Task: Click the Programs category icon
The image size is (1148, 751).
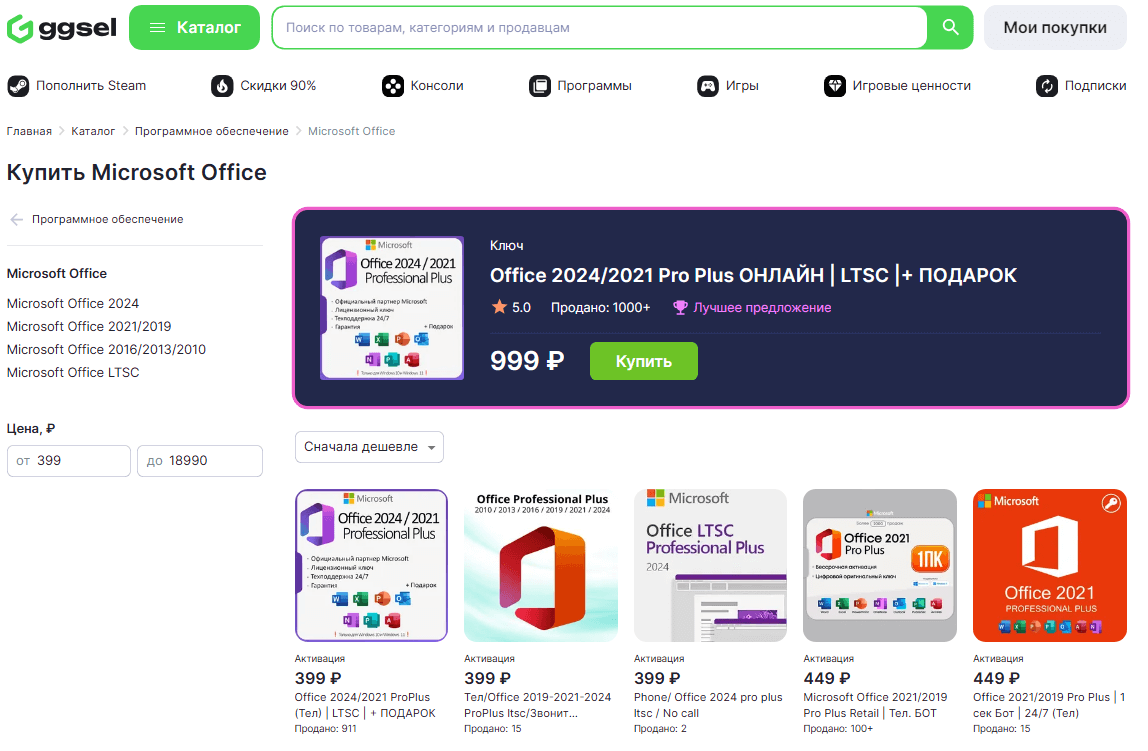Action: pos(540,86)
